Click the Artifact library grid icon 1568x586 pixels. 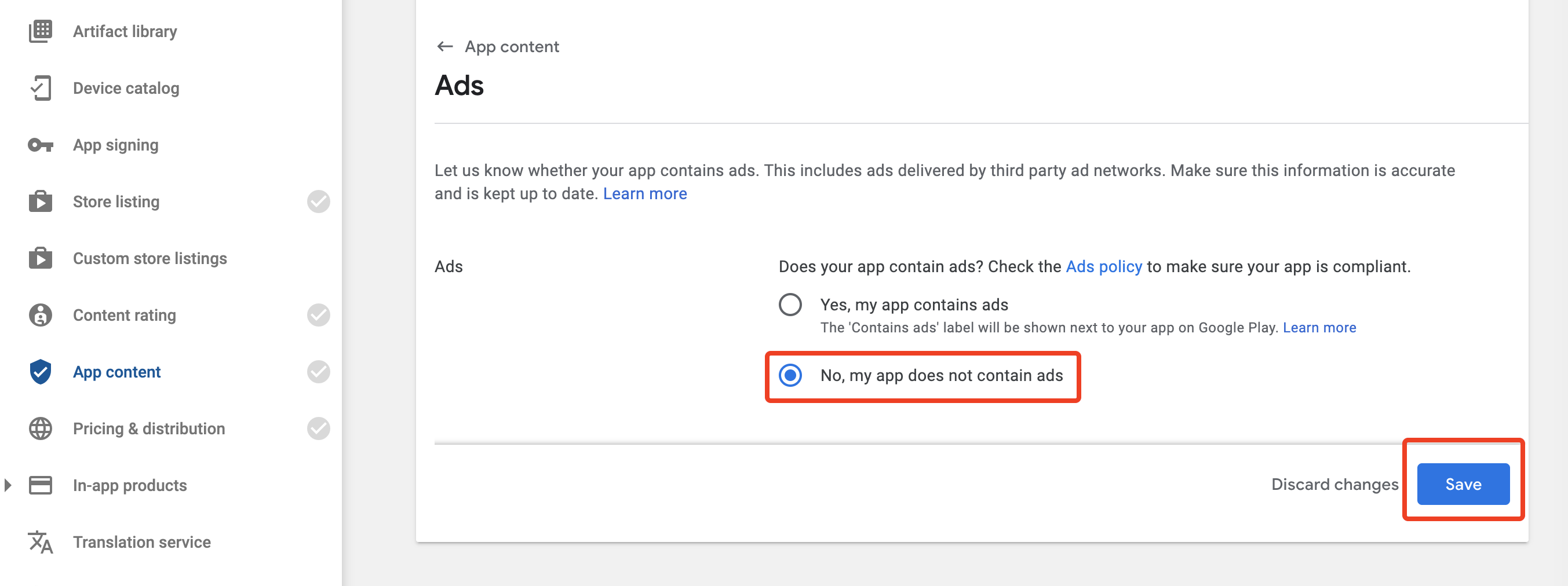(41, 31)
